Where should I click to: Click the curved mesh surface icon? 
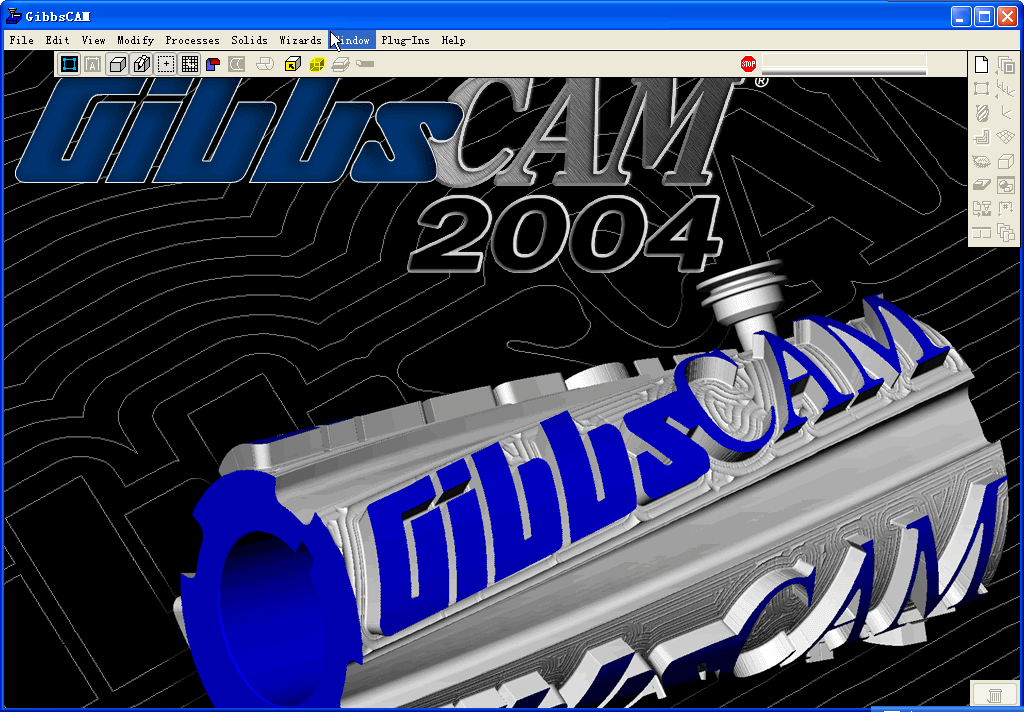pyautogui.click(x=1006, y=137)
